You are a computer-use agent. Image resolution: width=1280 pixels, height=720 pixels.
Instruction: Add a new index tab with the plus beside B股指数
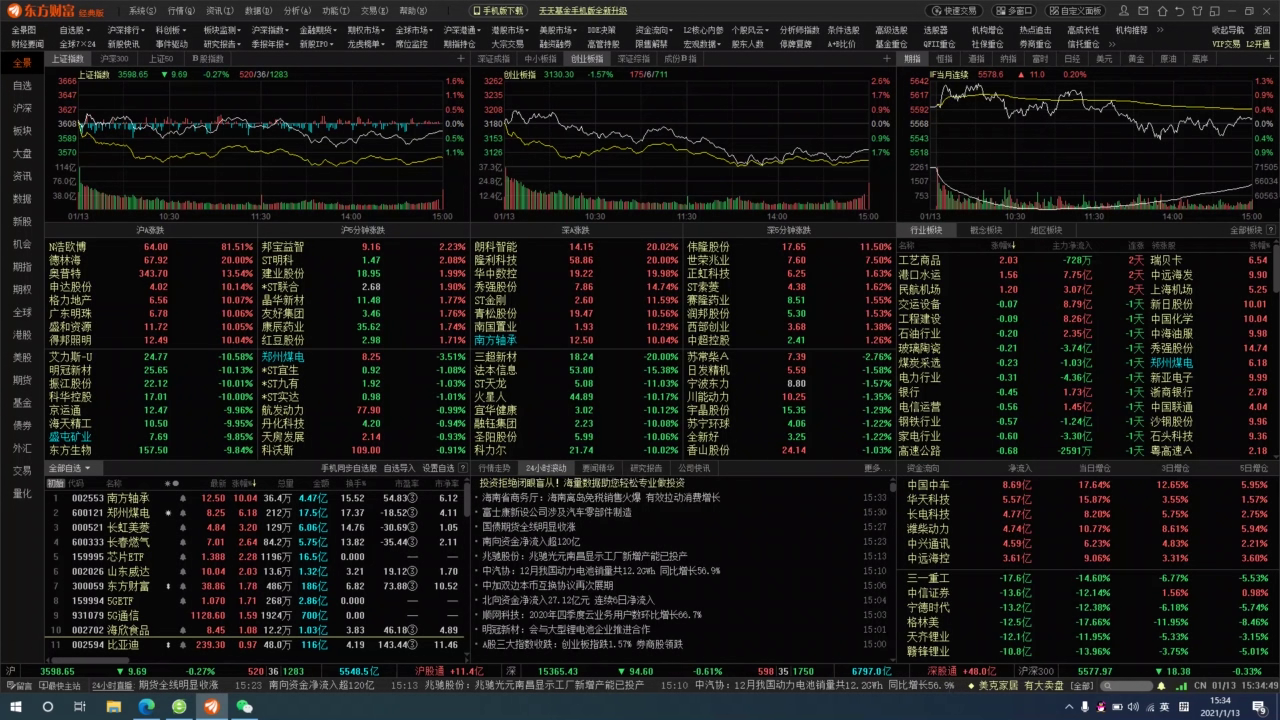459,59
